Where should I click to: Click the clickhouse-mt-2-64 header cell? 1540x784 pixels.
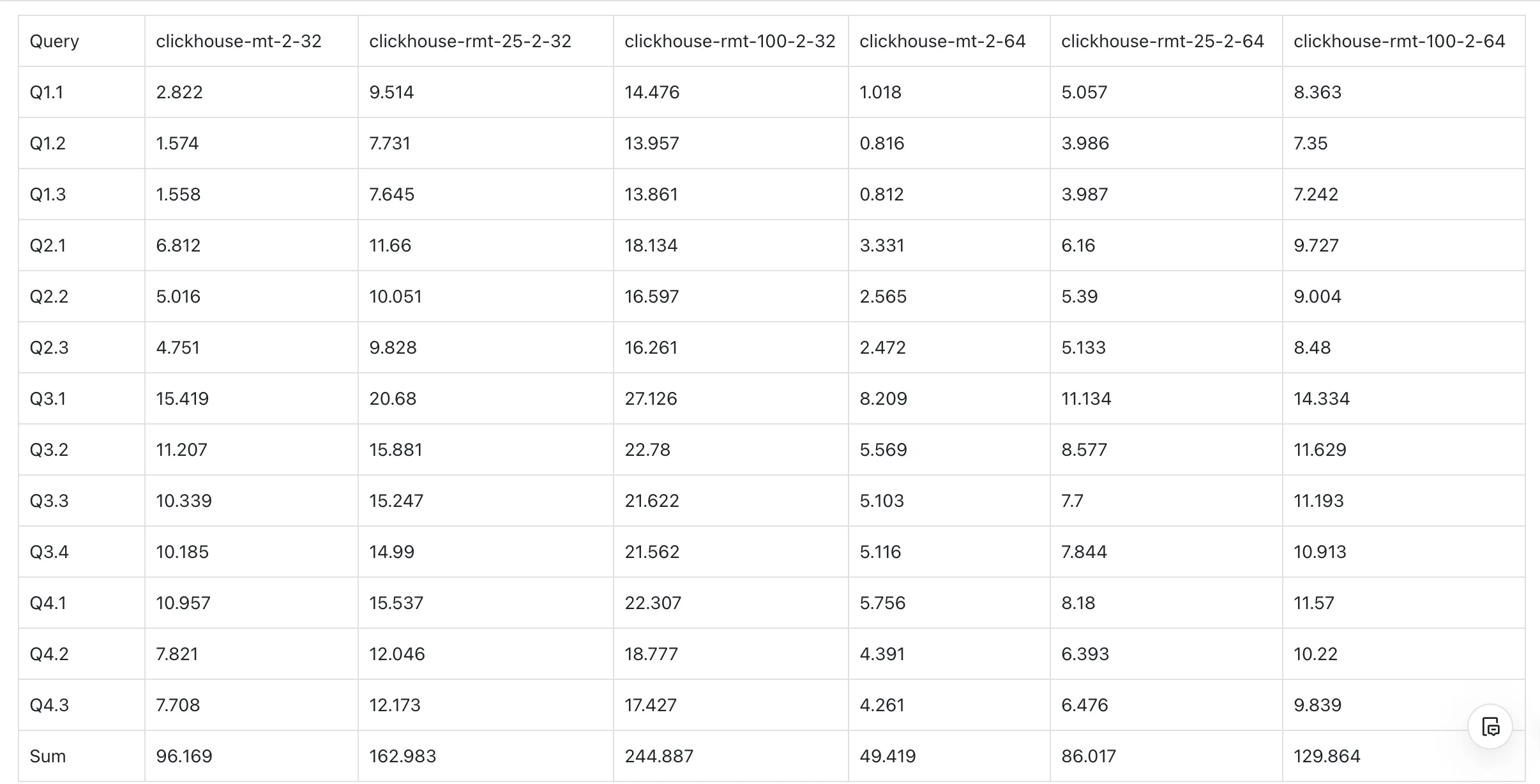(x=942, y=41)
